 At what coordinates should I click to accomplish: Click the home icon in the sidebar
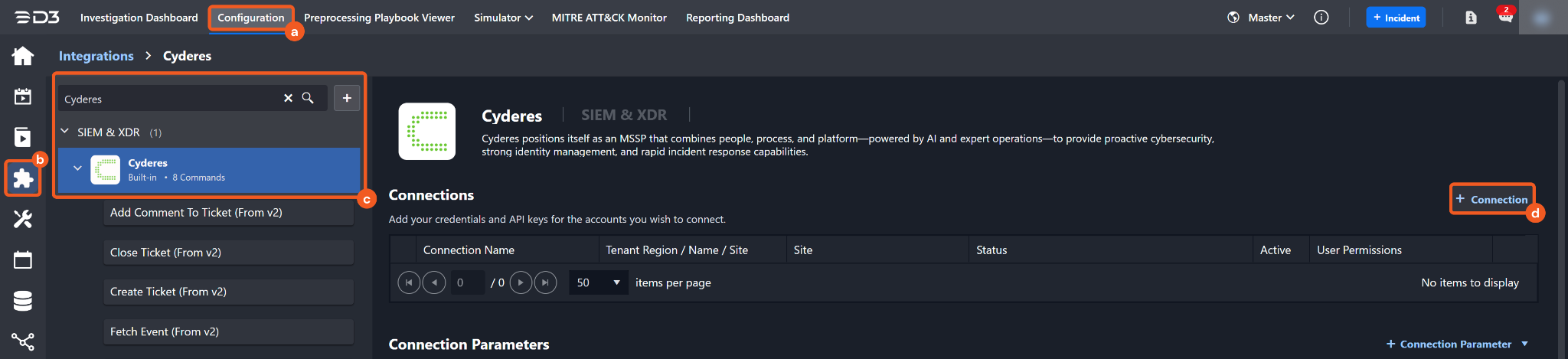pos(23,56)
